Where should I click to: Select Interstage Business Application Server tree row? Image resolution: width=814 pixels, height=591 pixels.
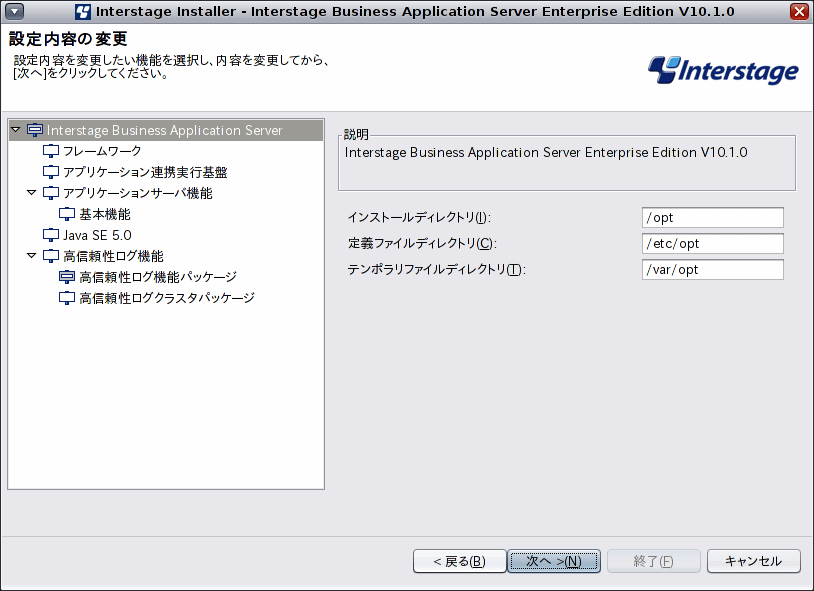[166, 130]
